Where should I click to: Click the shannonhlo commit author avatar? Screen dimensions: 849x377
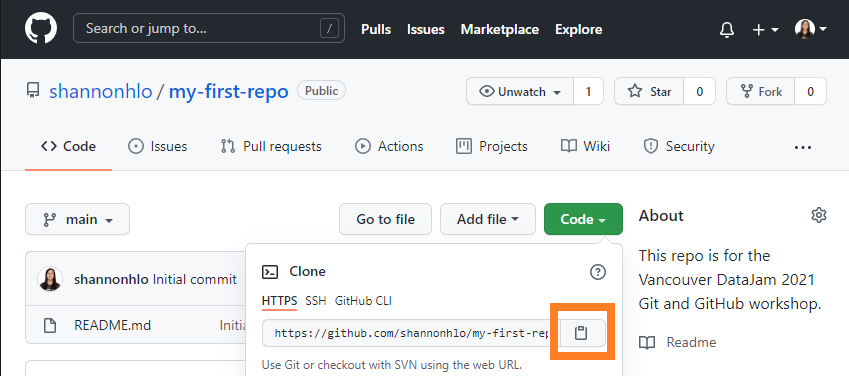[50, 280]
